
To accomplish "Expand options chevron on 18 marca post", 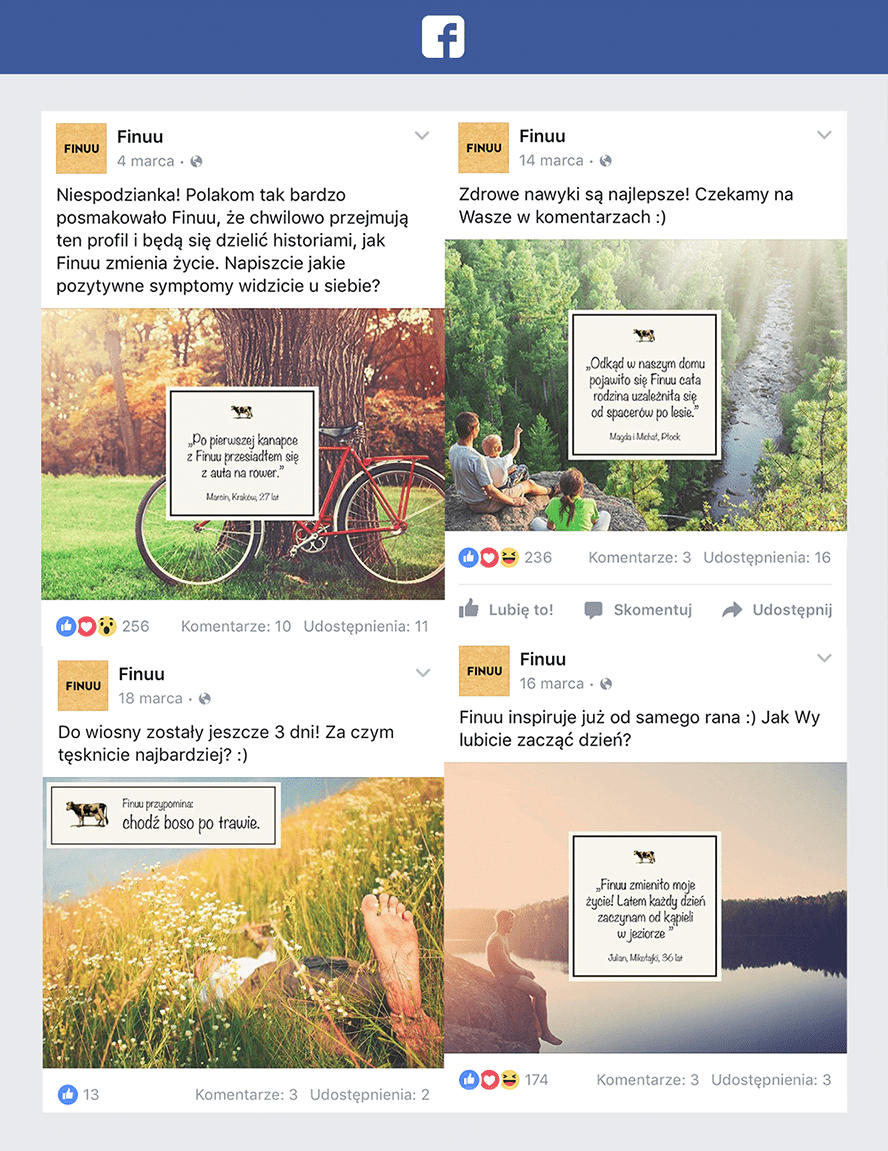I will 423,673.
